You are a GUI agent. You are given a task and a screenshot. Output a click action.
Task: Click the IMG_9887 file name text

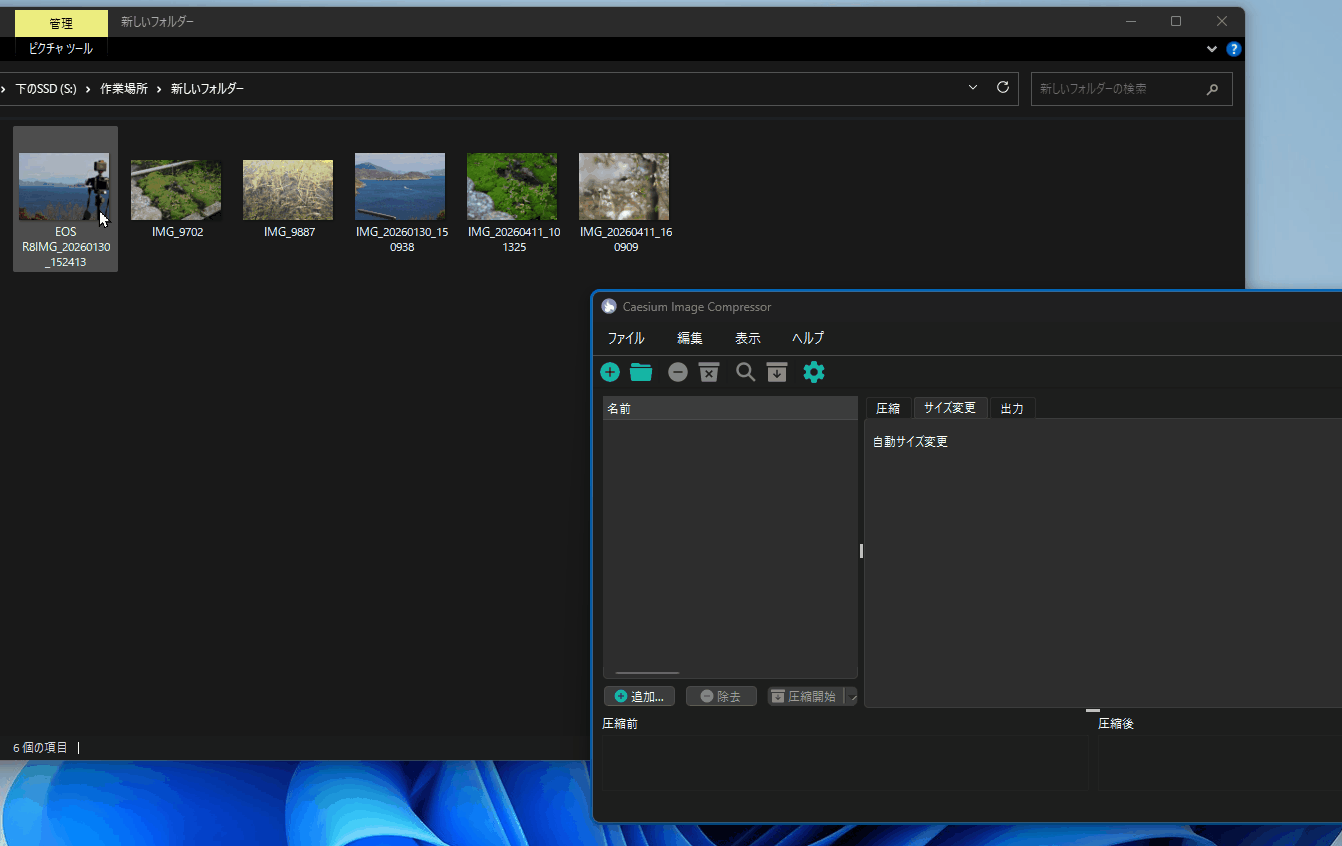(x=289, y=232)
